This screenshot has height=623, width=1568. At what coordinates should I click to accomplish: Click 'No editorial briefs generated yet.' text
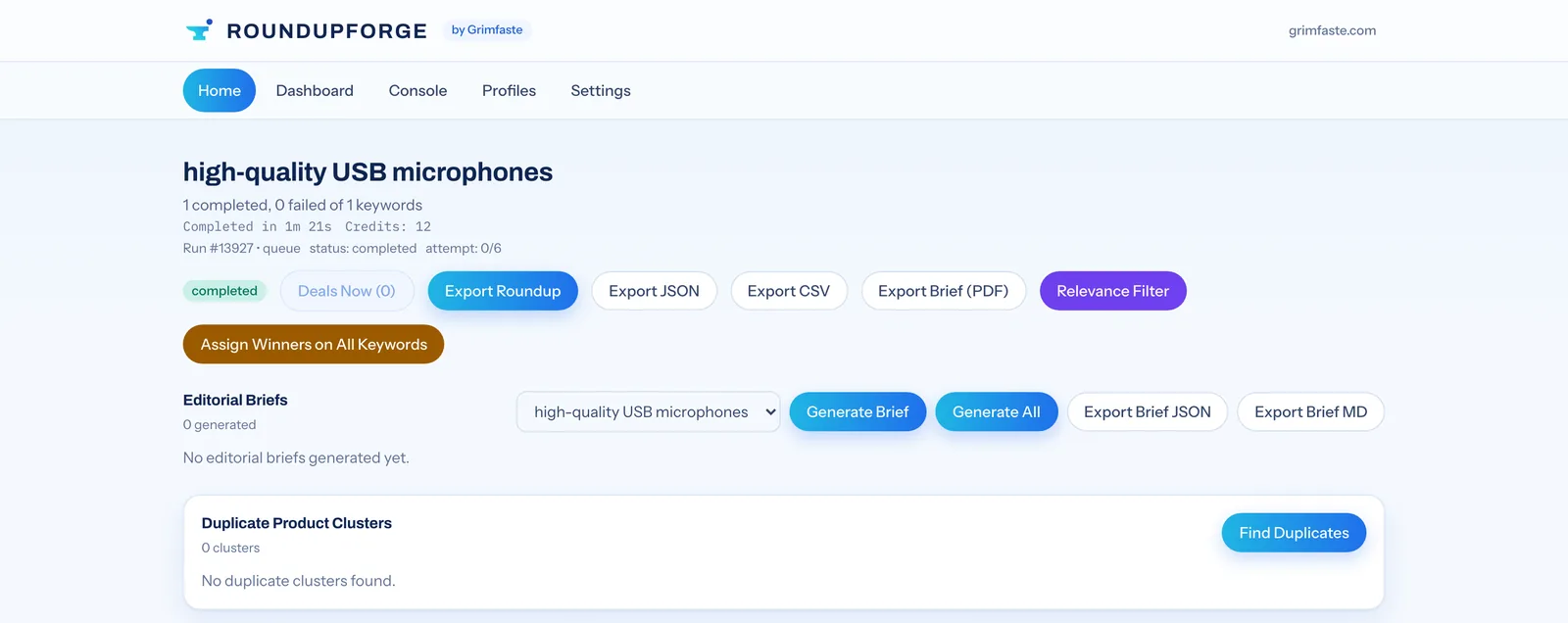tap(296, 457)
